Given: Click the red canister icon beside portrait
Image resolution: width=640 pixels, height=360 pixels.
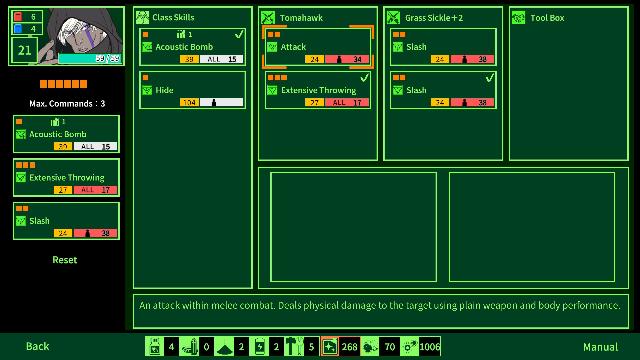Looking at the screenshot, I should click(18, 16).
